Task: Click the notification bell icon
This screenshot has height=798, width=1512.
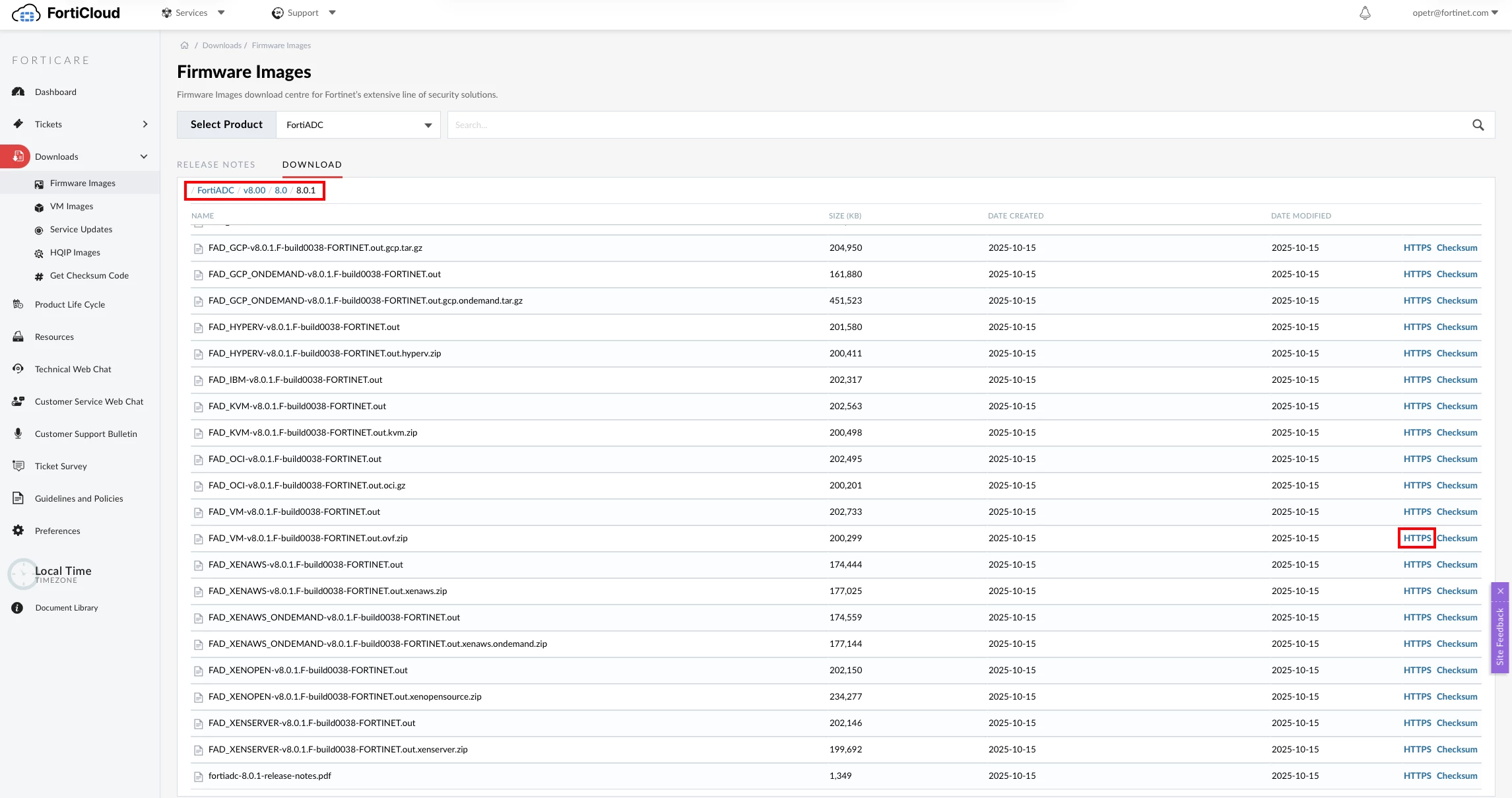Action: (x=1365, y=13)
